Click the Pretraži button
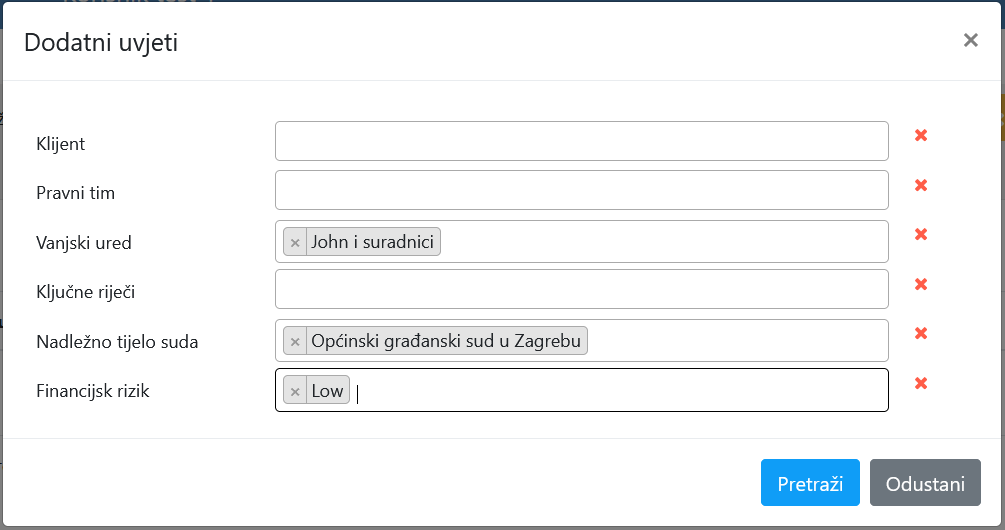This screenshot has height=530, width=1005. pyautogui.click(x=810, y=484)
